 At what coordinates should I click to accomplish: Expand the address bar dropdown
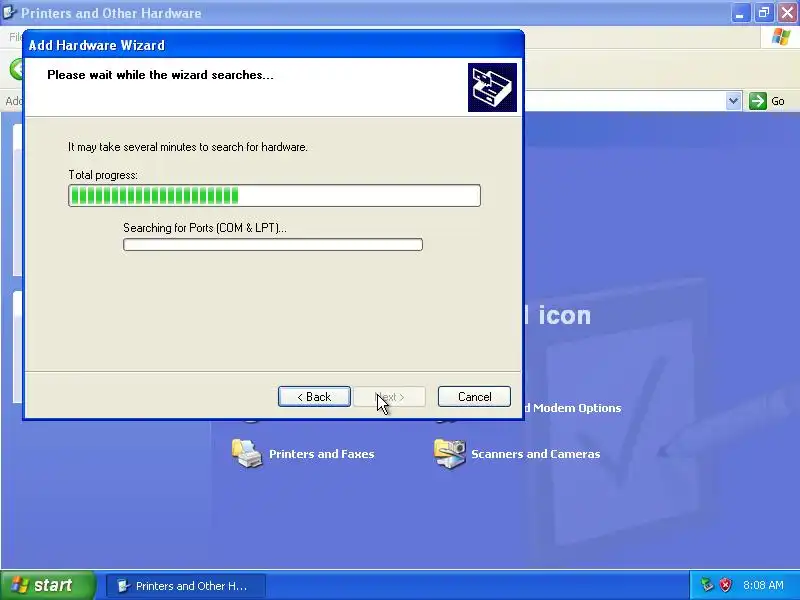[733, 101]
